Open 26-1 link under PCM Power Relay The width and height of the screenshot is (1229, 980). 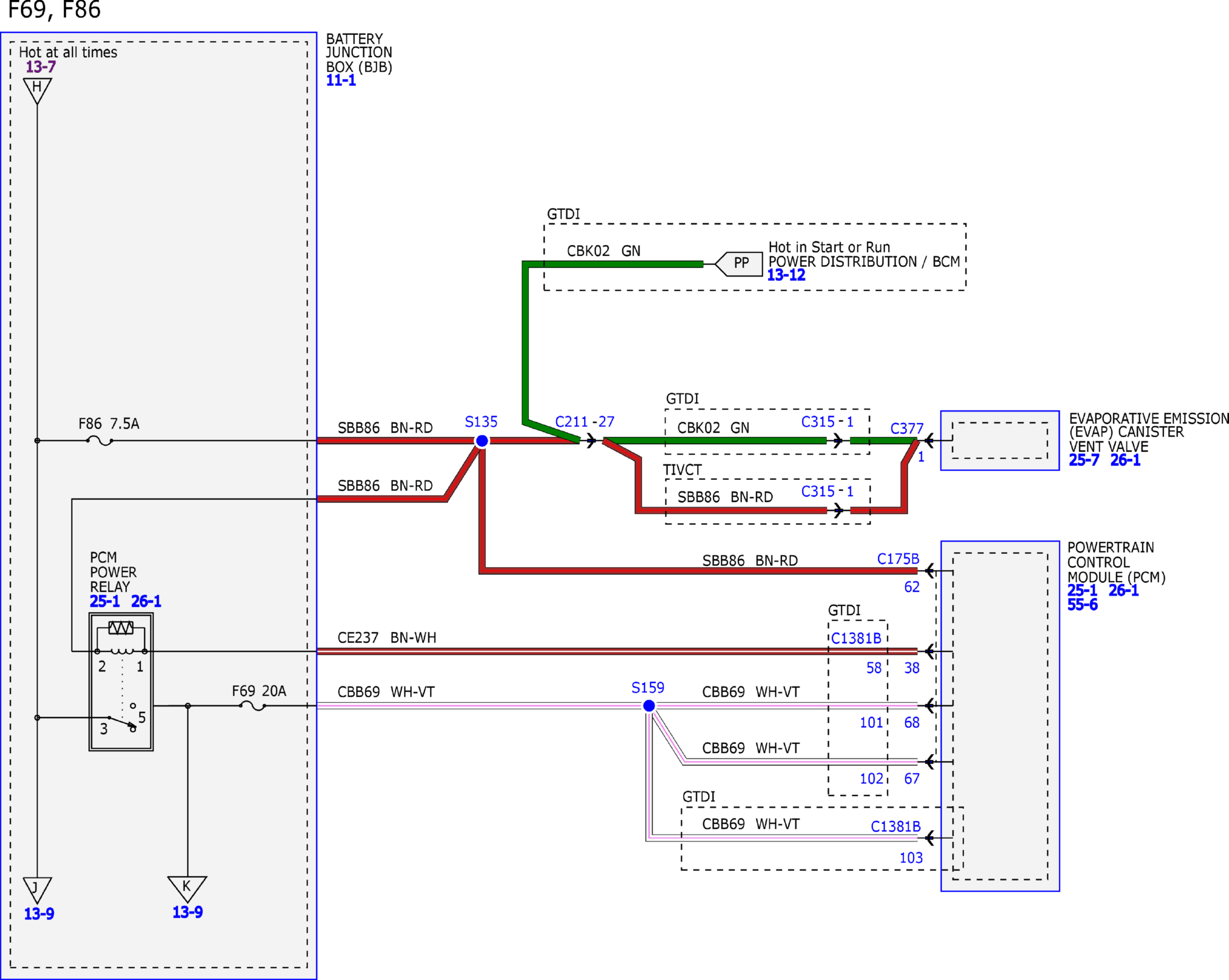[146, 602]
